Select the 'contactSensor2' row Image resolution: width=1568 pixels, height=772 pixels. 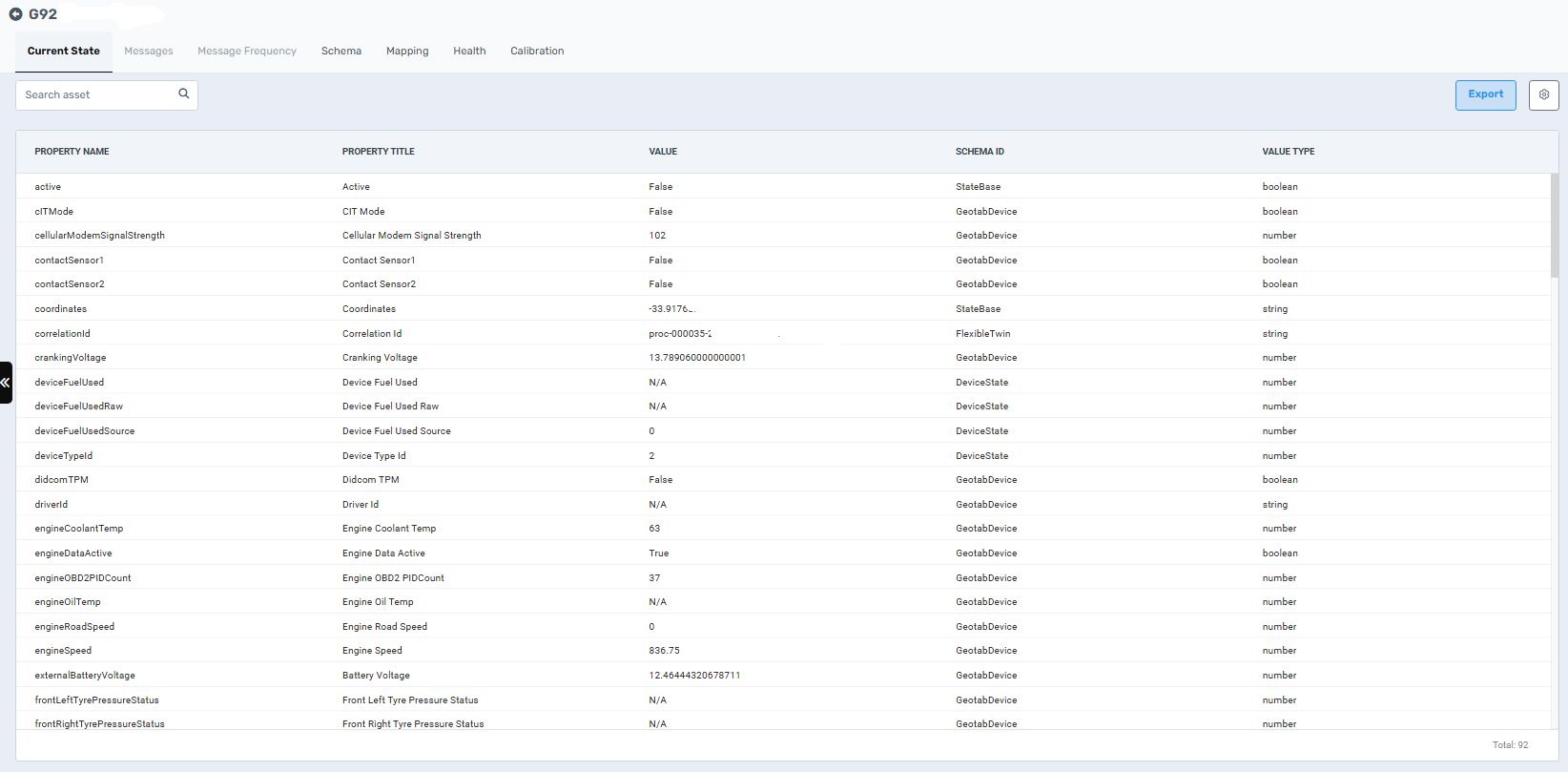click(x=783, y=284)
